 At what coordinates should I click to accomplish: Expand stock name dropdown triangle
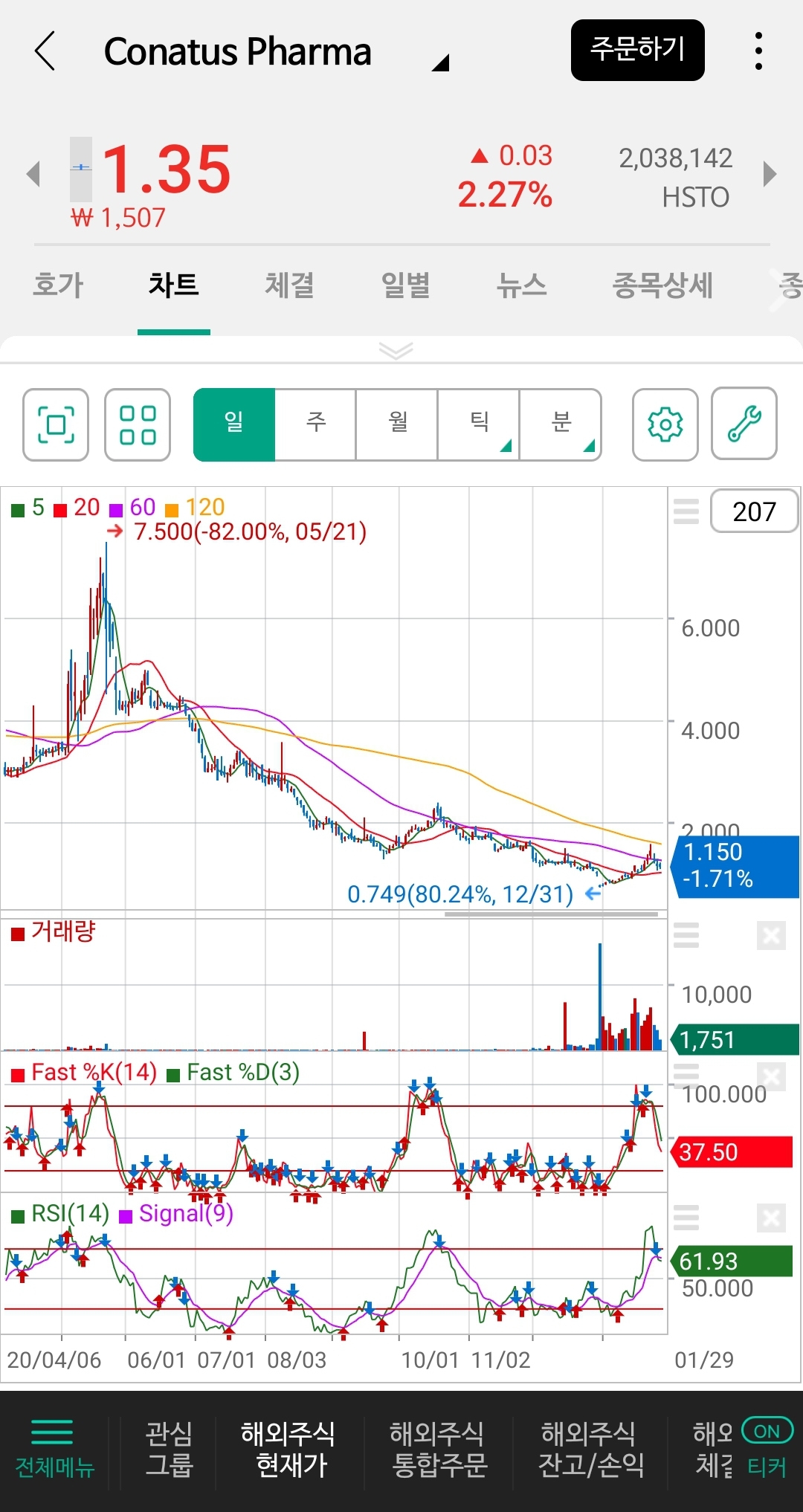[441, 62]
